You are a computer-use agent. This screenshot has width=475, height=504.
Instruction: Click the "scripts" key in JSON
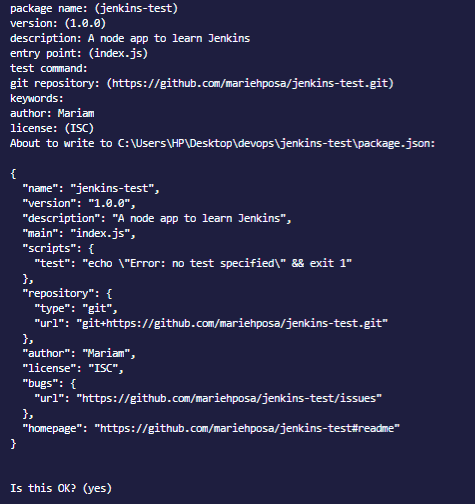46,248
